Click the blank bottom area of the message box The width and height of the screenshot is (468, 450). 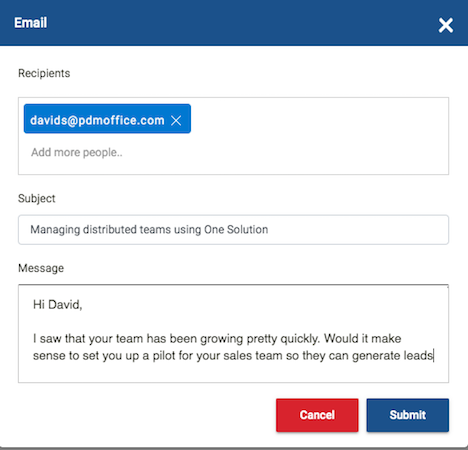click(x=233, y=373)
